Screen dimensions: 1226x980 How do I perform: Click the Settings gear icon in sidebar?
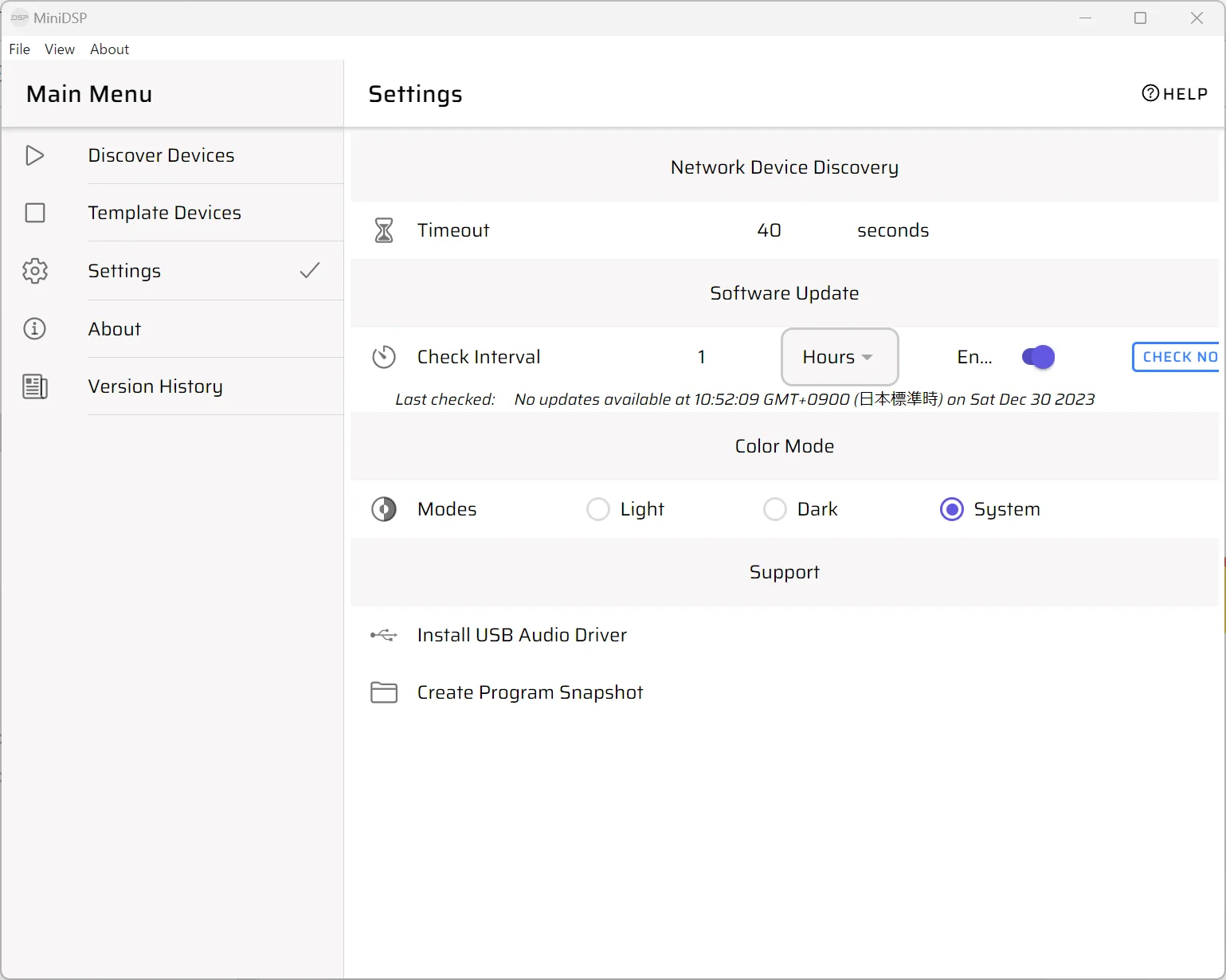click(x=35, y=271)
